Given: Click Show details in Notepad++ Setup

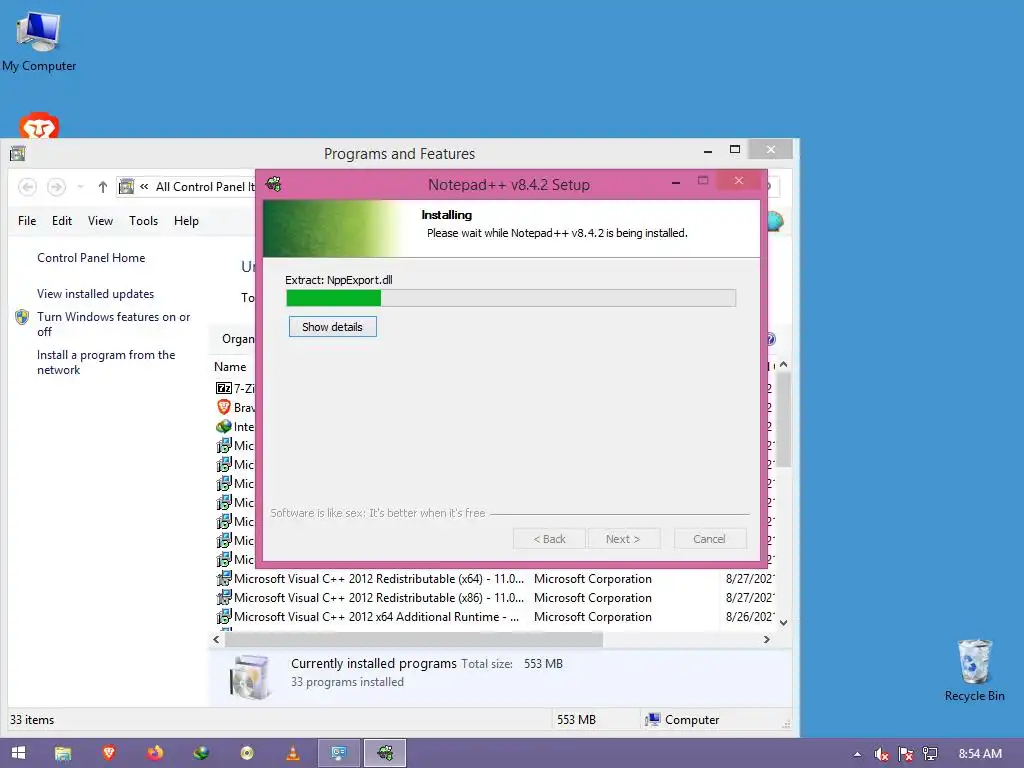Looking at the screenshot, I should tap(332, 327).
